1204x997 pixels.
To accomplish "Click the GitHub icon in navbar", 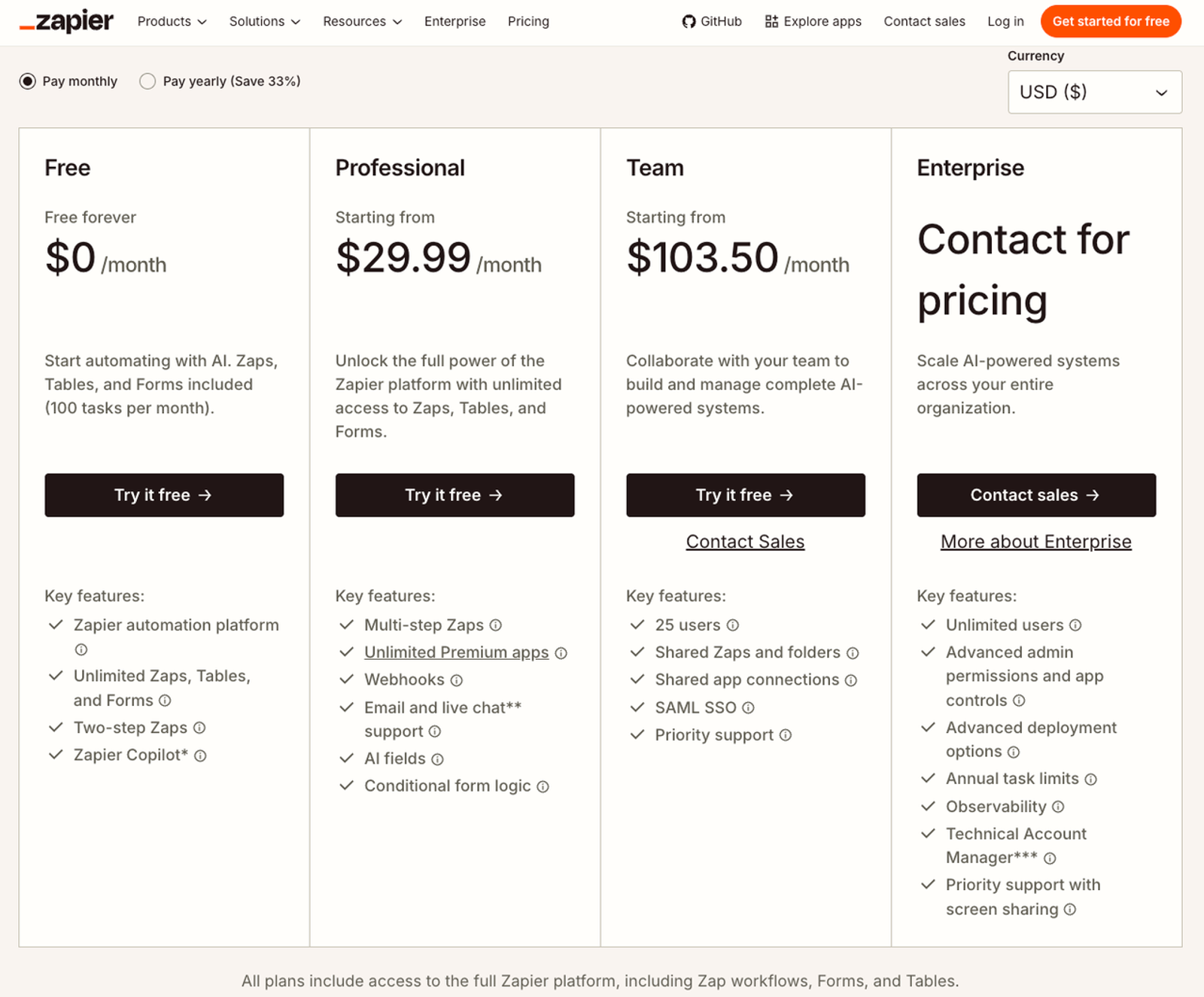I will pyautogui.click(x=689, y=22).
